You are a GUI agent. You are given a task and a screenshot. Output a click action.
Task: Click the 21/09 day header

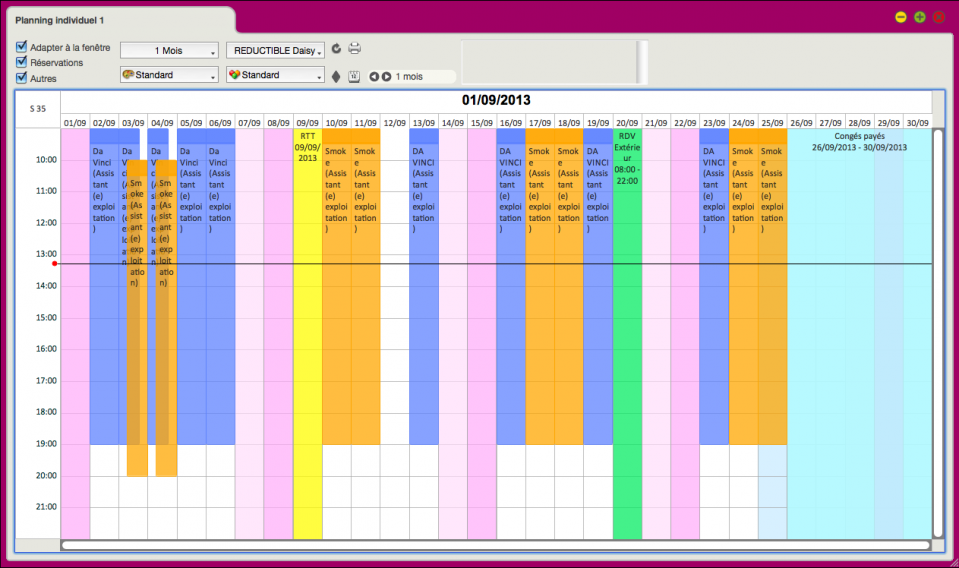coord(656,123)
